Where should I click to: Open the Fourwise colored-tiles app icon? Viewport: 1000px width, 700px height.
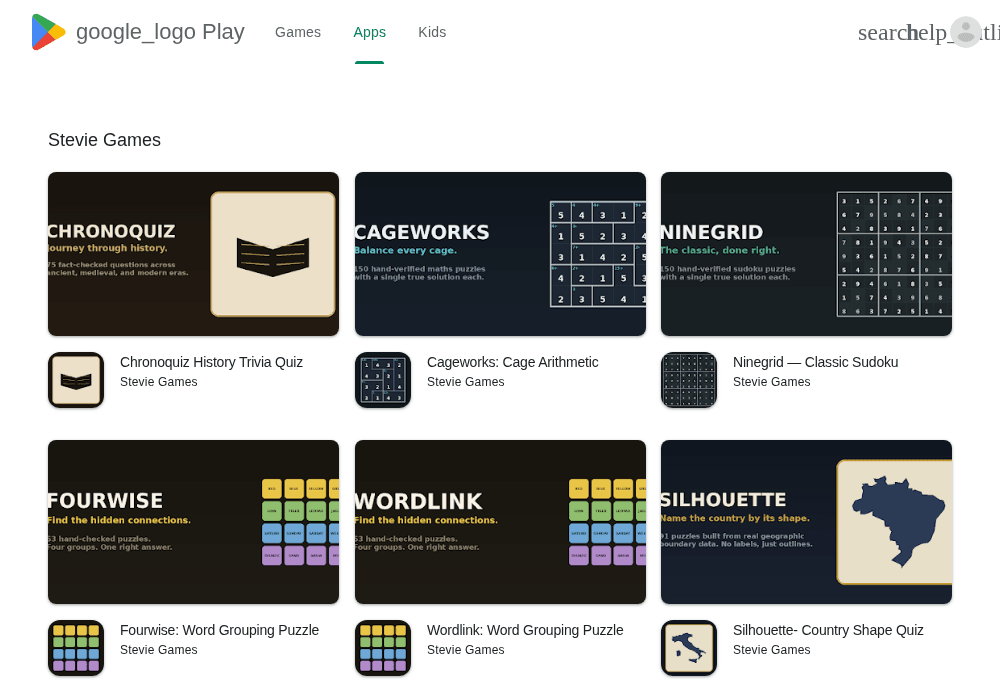pos(76,648)
